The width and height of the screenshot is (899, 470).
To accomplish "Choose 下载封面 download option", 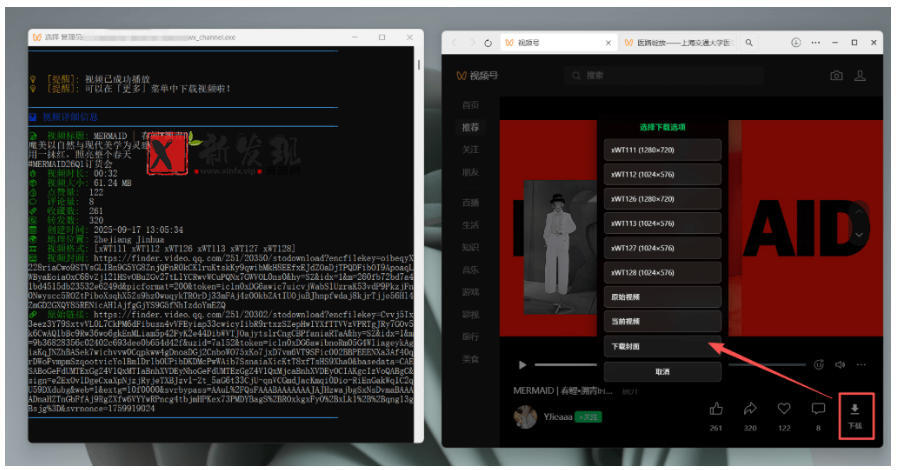I will tap(662, 347).
